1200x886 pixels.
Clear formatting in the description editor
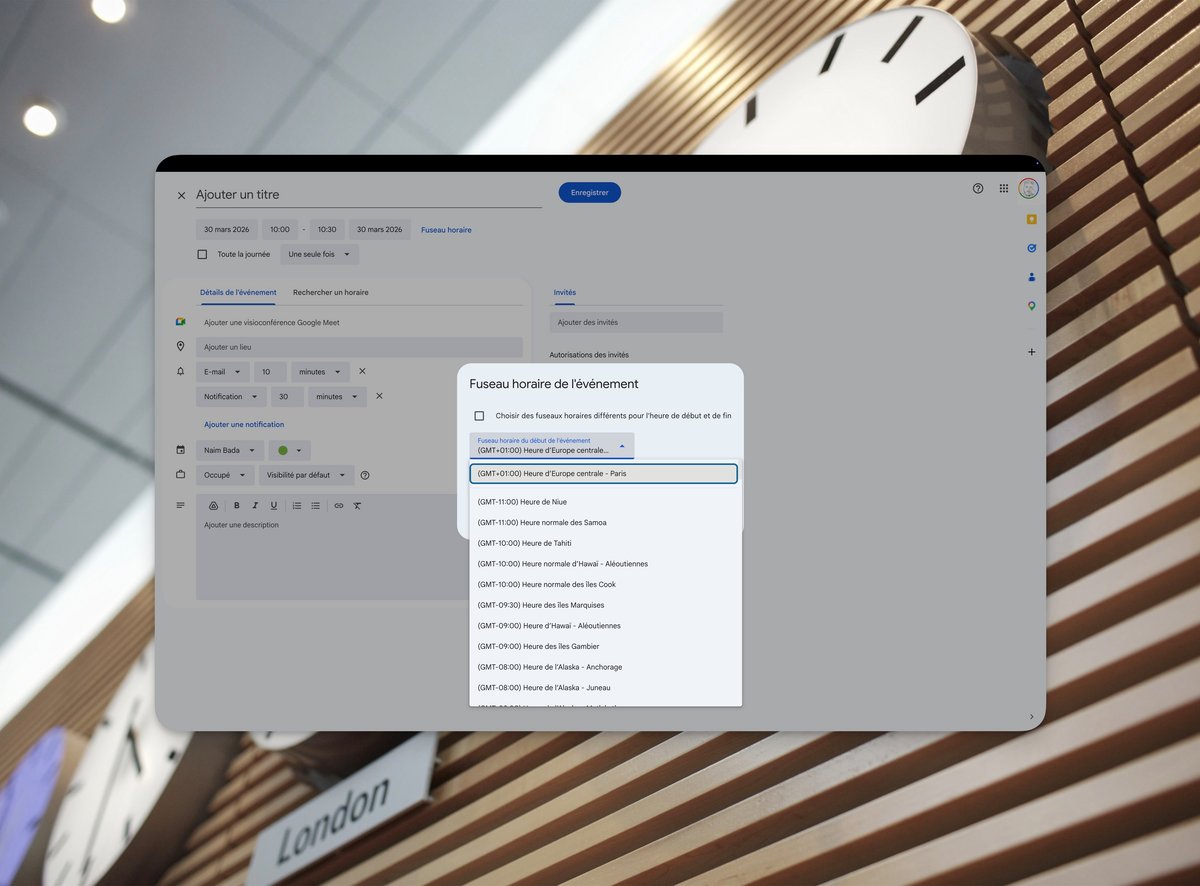pos(357,505)
